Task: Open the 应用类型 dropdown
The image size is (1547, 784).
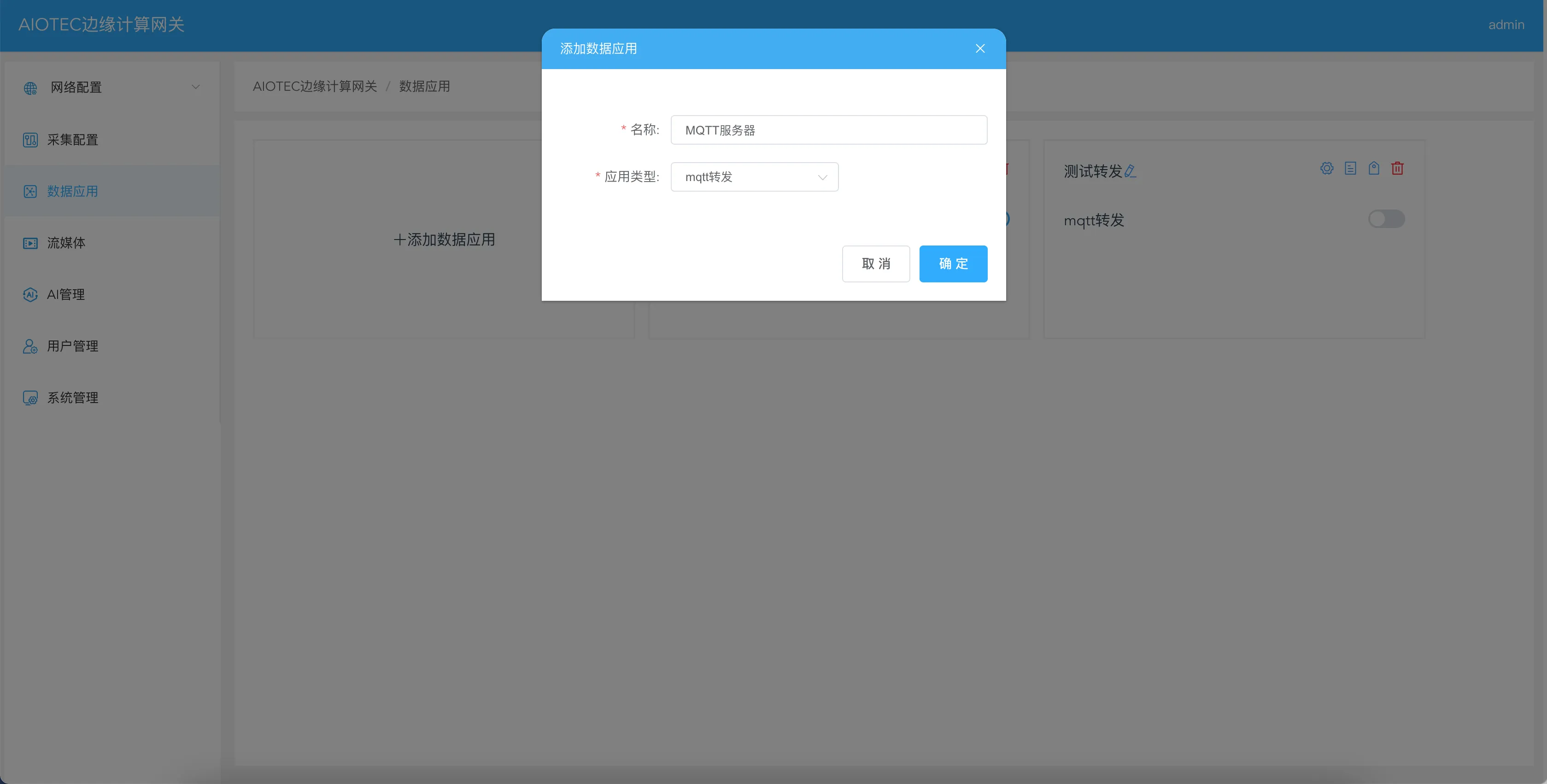Action: 754,177
